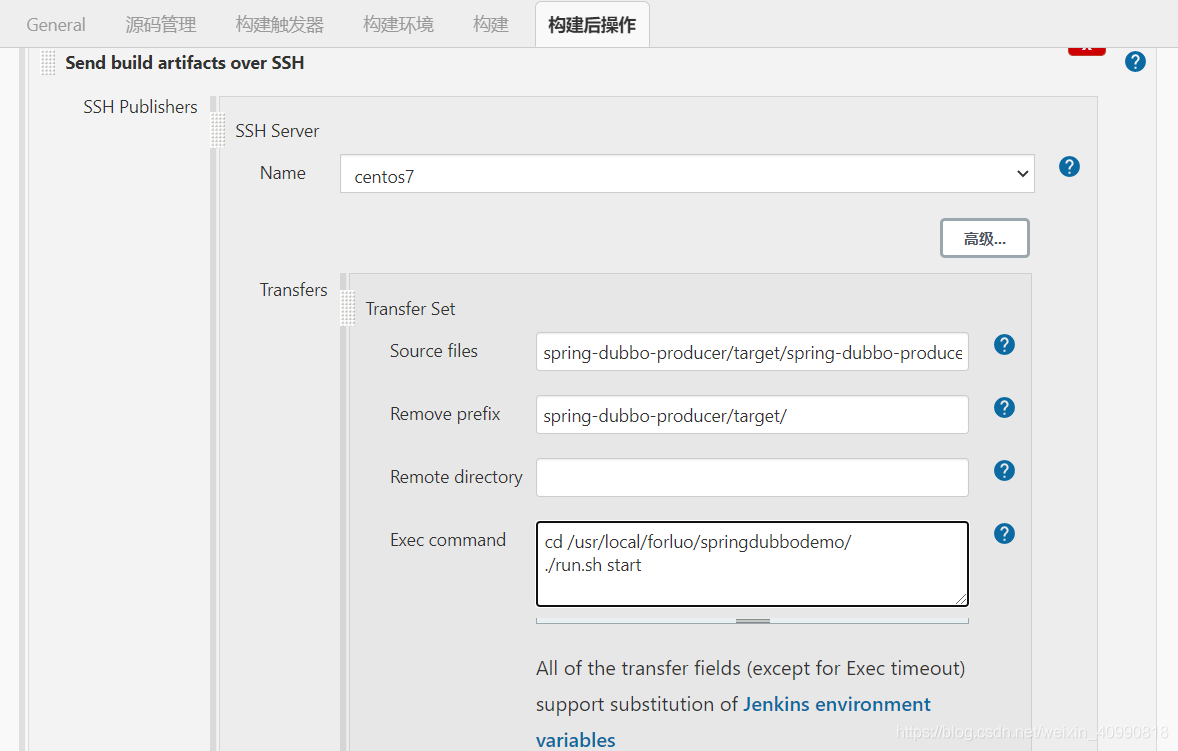
Task: Focus the Exec command text area
Action: (x=752, y=564)
